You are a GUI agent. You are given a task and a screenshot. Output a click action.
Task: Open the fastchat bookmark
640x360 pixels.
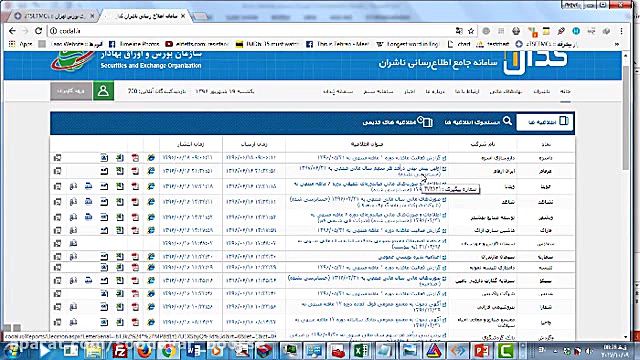[493, 44]
